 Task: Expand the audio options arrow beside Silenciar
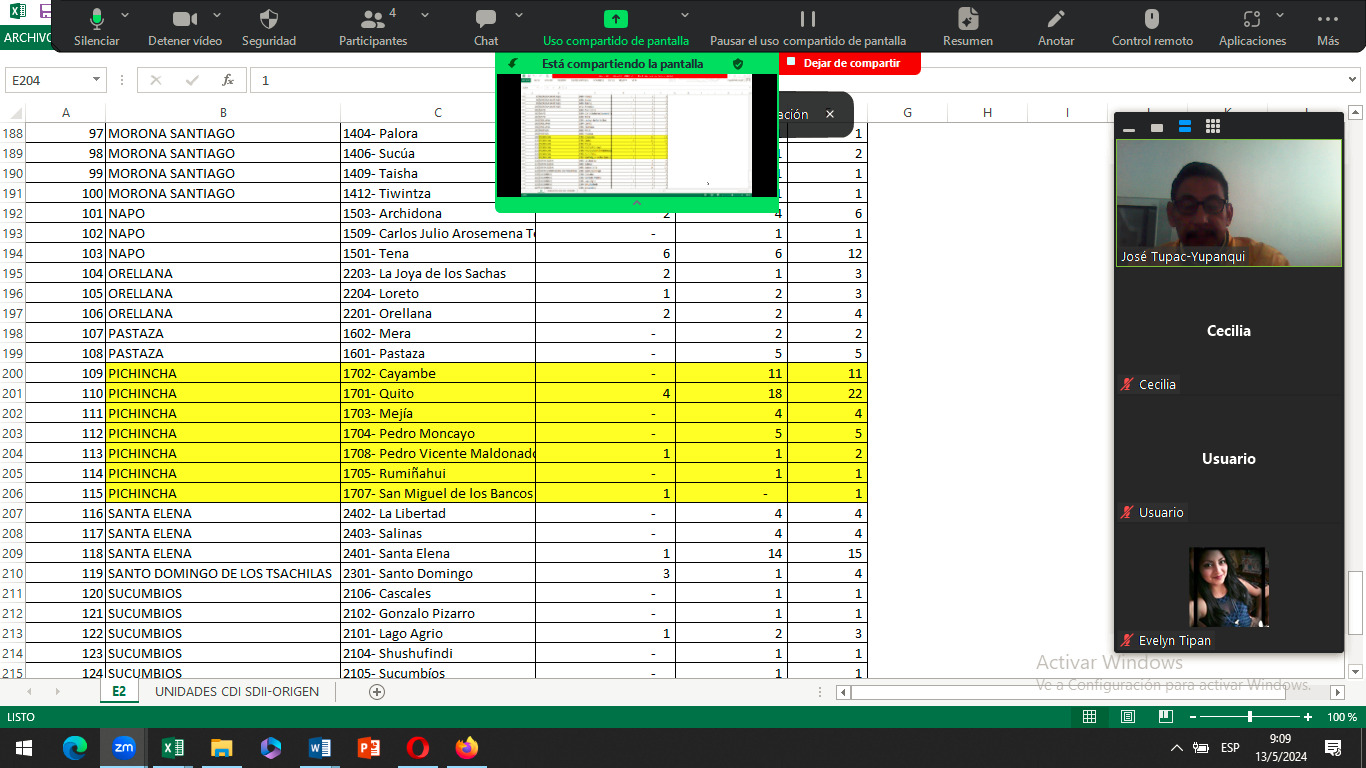point(125,16)
